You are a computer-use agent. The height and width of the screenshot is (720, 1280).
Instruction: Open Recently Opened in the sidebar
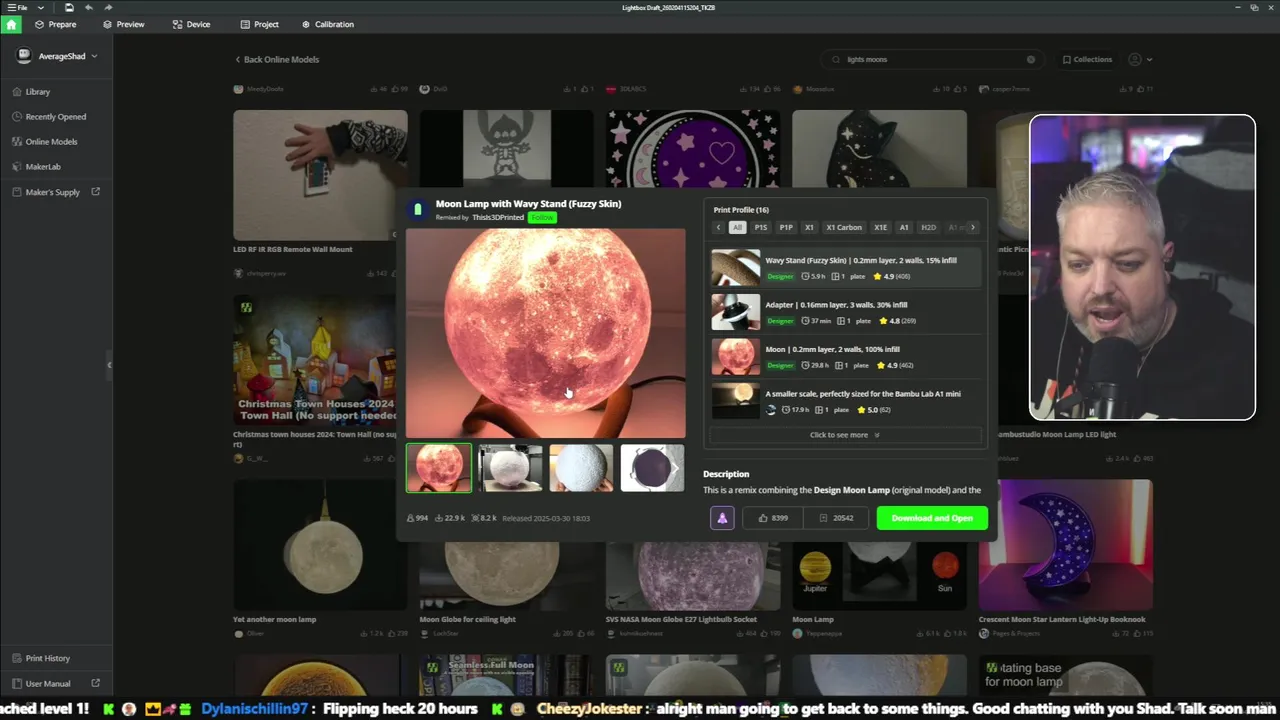click(x=50, y=117)
